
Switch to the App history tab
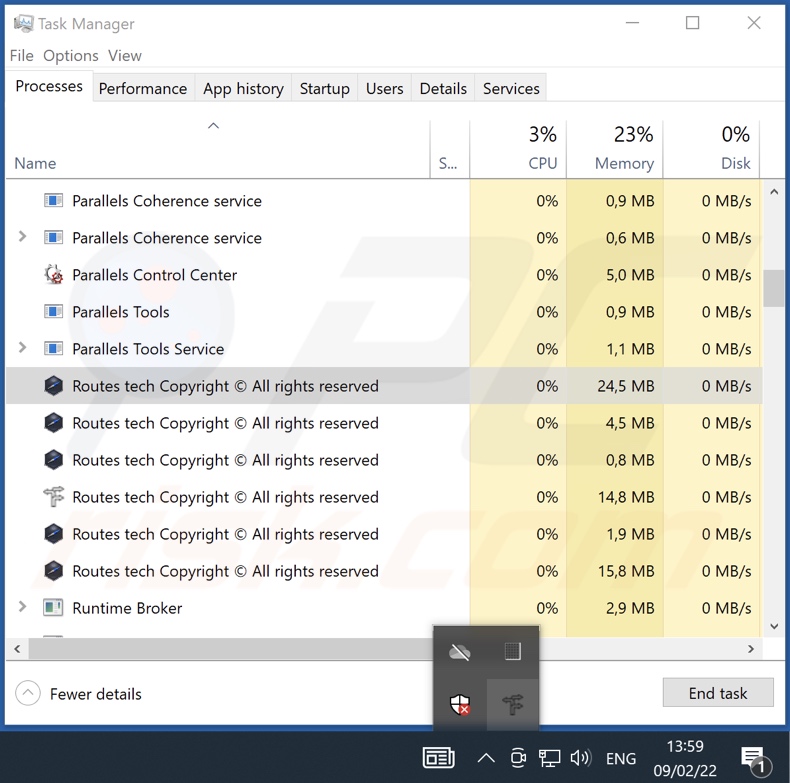243,88
